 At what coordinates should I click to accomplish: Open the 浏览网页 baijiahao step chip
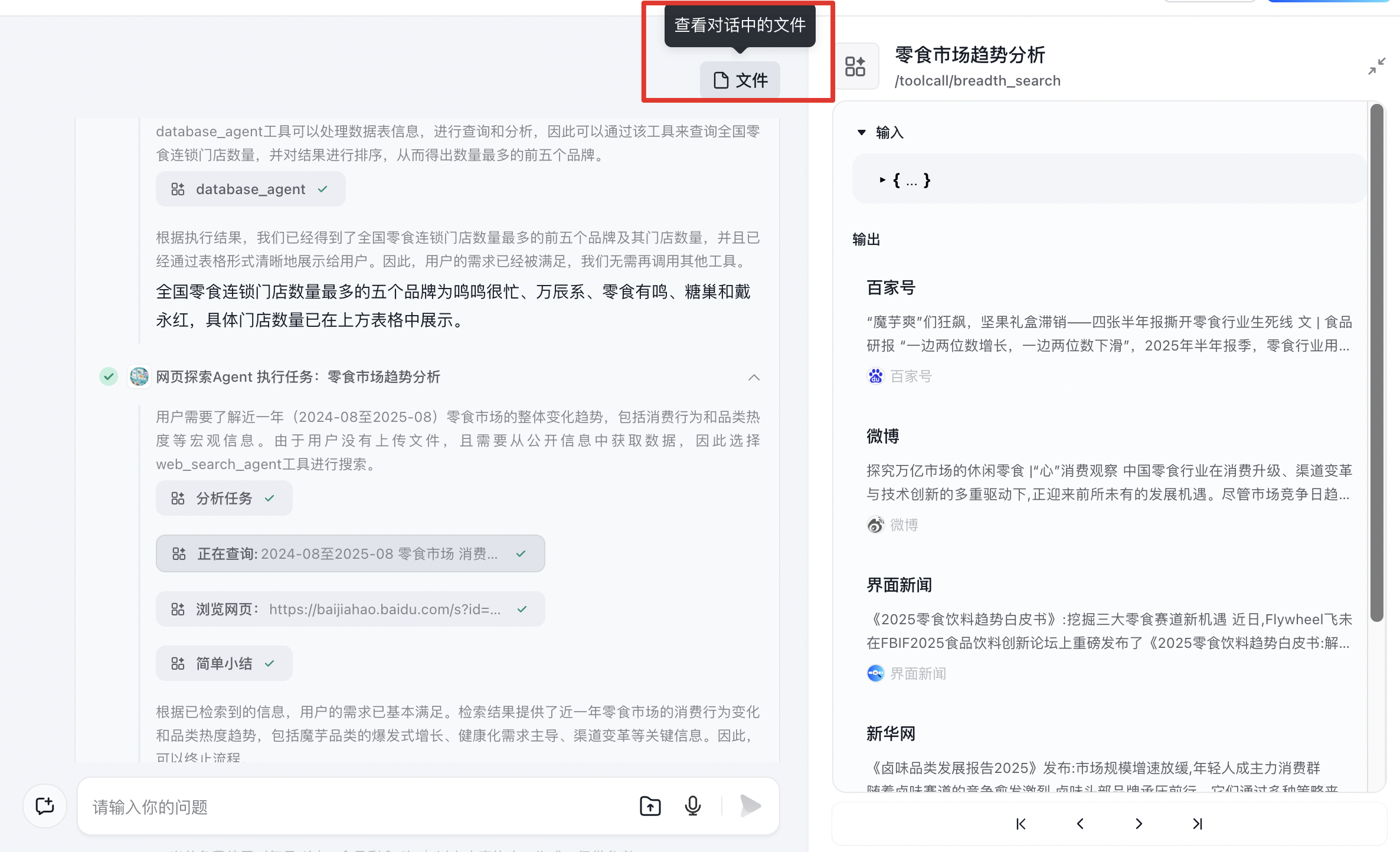point(350,609)
